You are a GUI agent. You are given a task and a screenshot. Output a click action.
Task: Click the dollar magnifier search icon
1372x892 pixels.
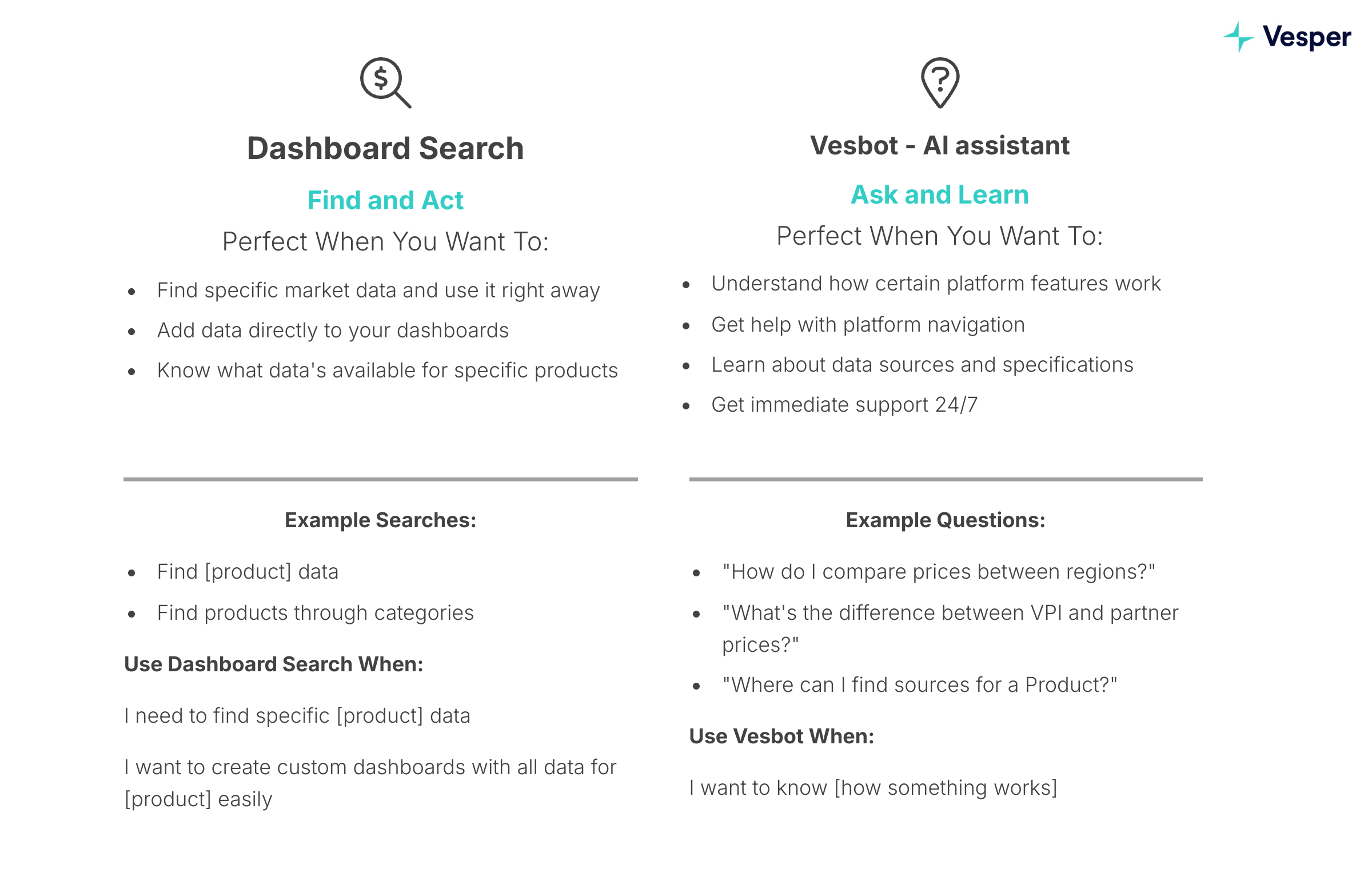coord(386,83)
